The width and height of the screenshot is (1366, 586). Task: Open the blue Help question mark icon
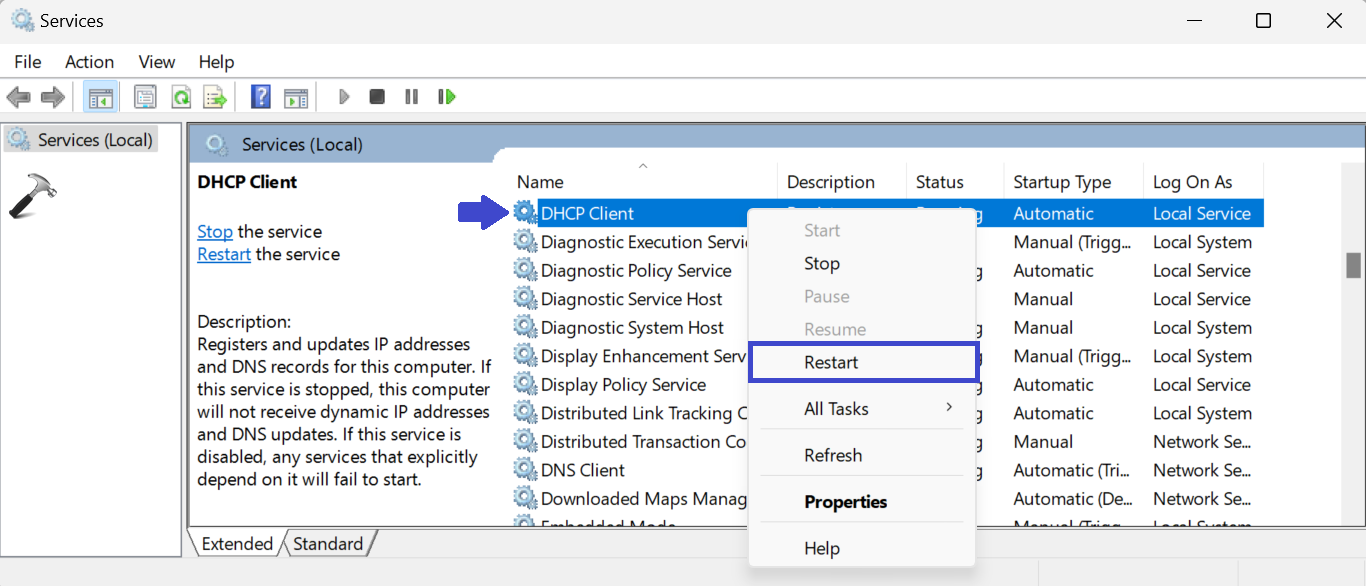261,97
